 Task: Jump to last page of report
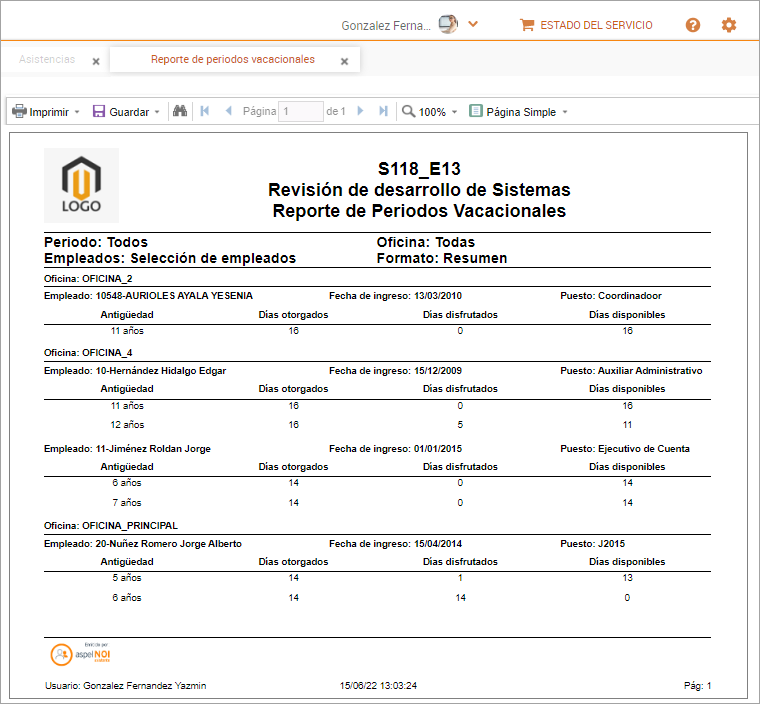383,112
